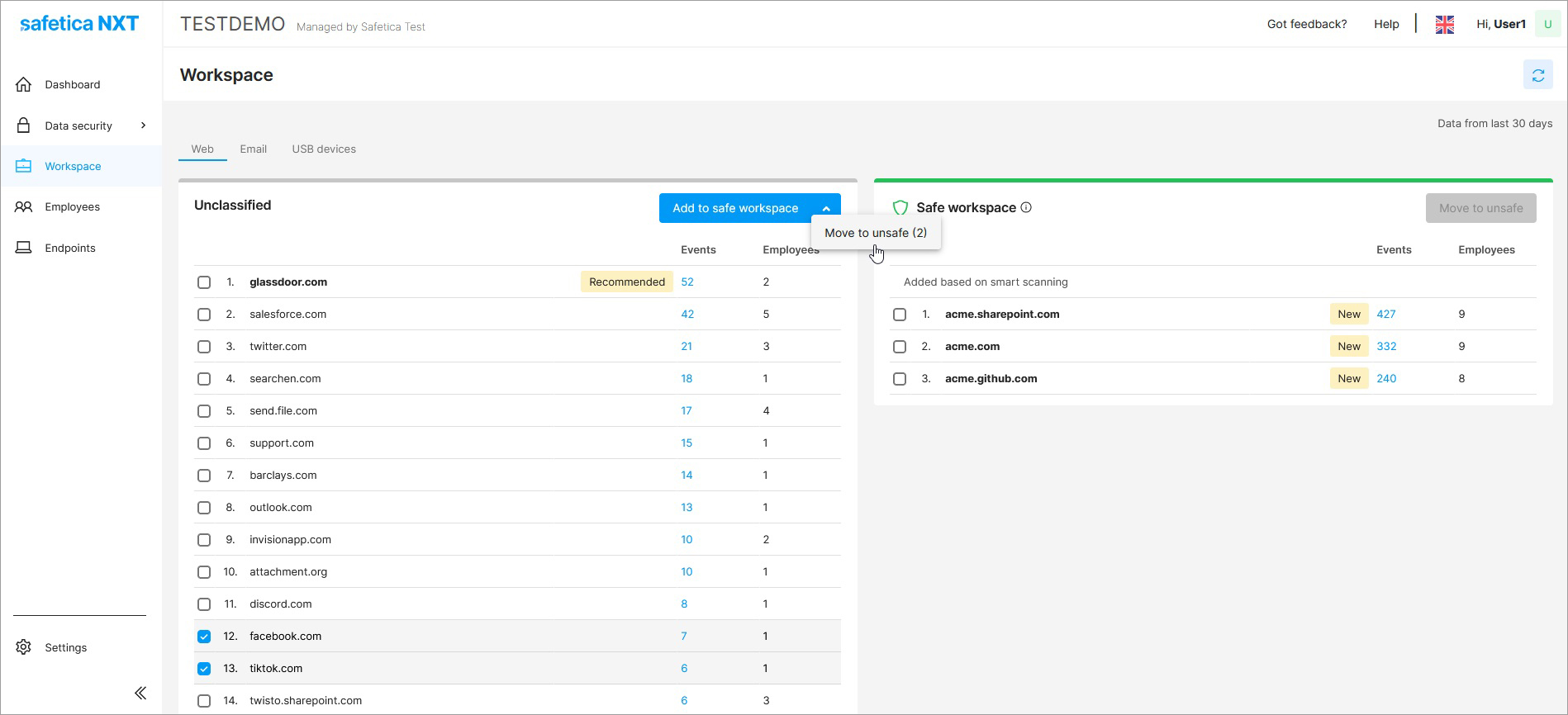Click the Workspace briefcase icon
Viewport: 1568px width, 715px height.
23,166
